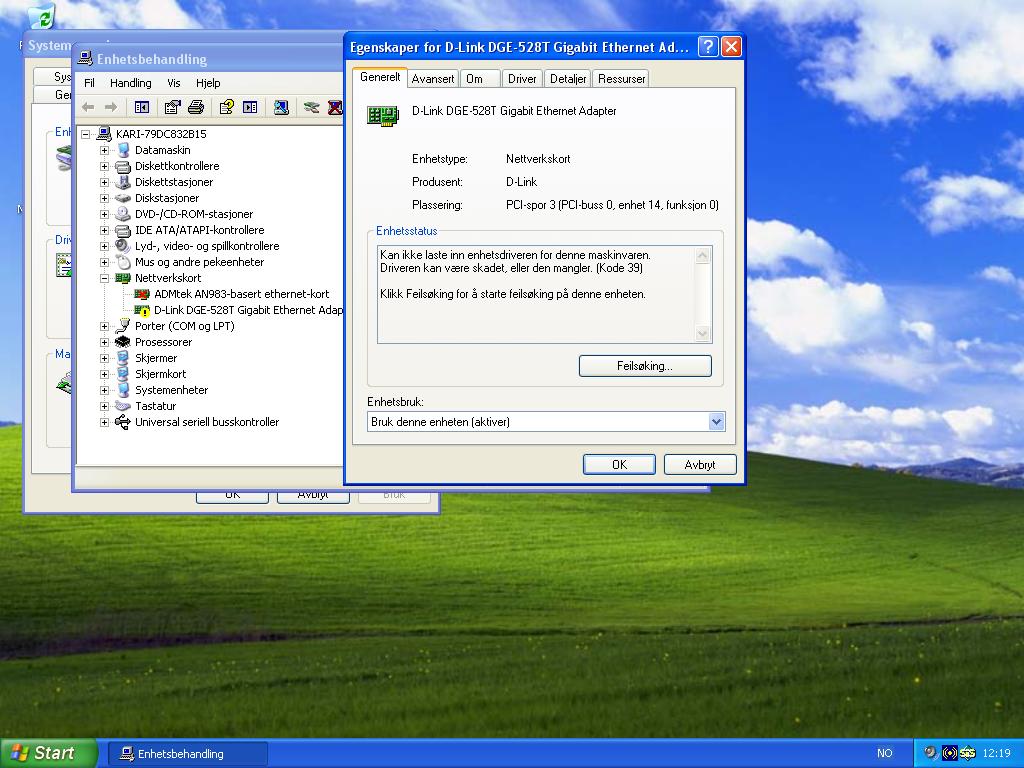This screenshot has height=768, width=1024.
Task: Click the Tastatur keyboard icon
Action: pos(123,406)
